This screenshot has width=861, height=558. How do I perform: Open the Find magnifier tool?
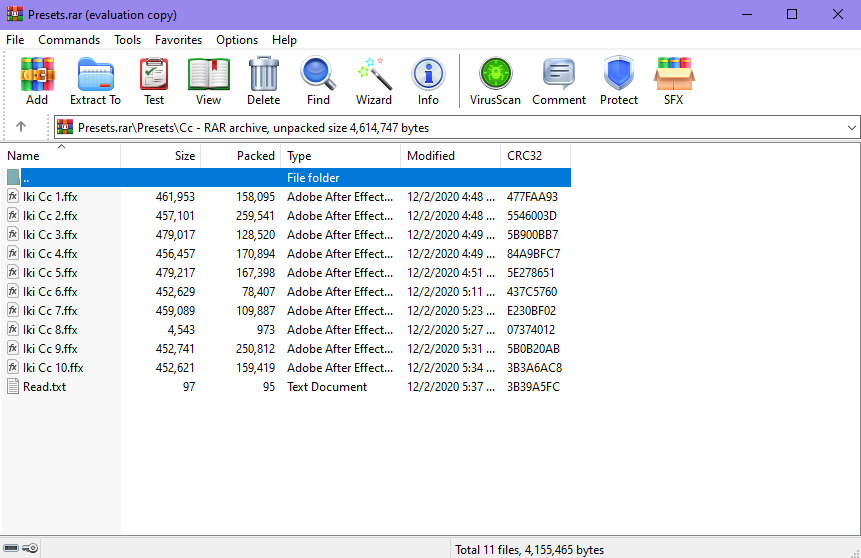coord(318,81)
